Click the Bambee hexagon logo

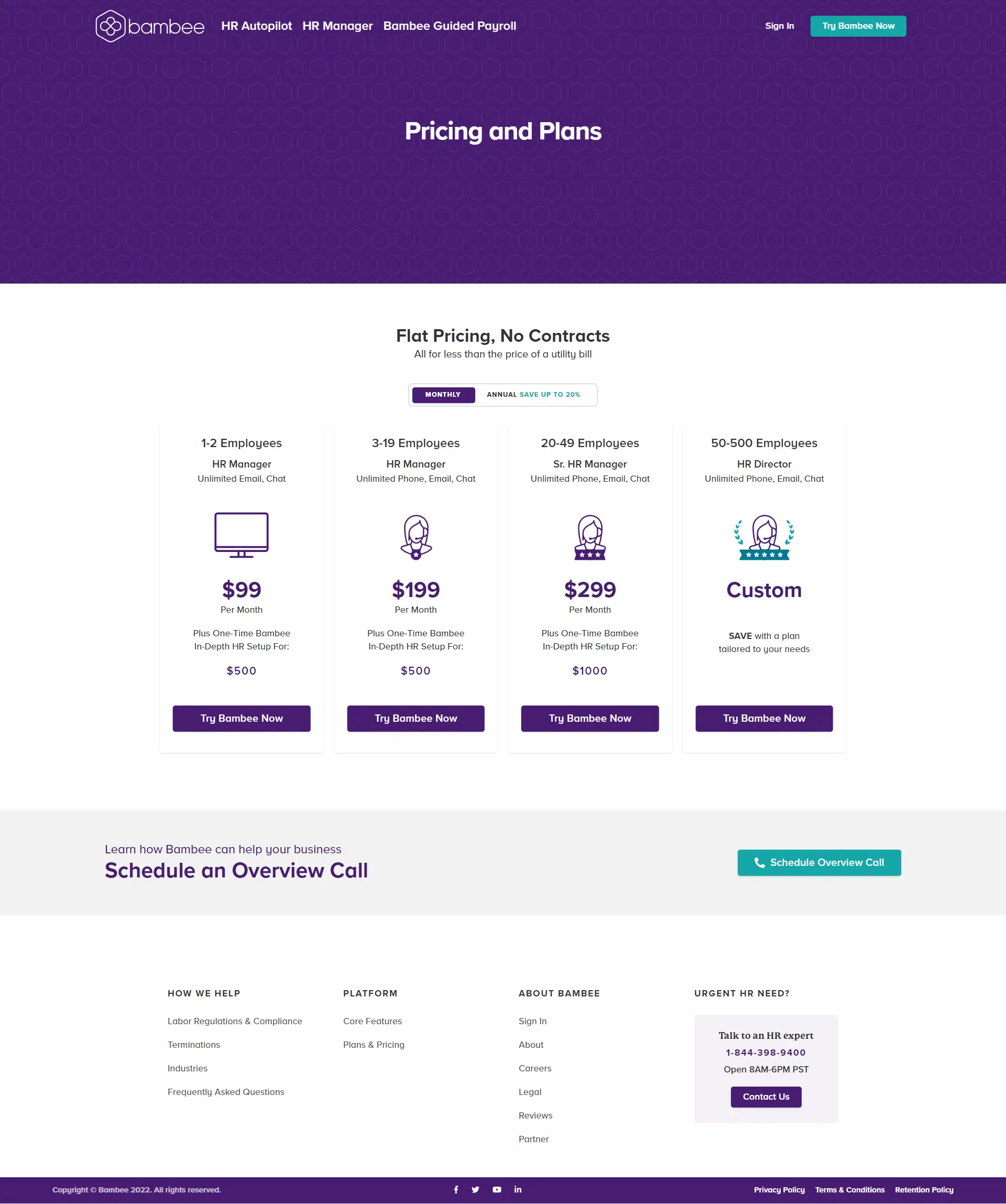[110, 26]
